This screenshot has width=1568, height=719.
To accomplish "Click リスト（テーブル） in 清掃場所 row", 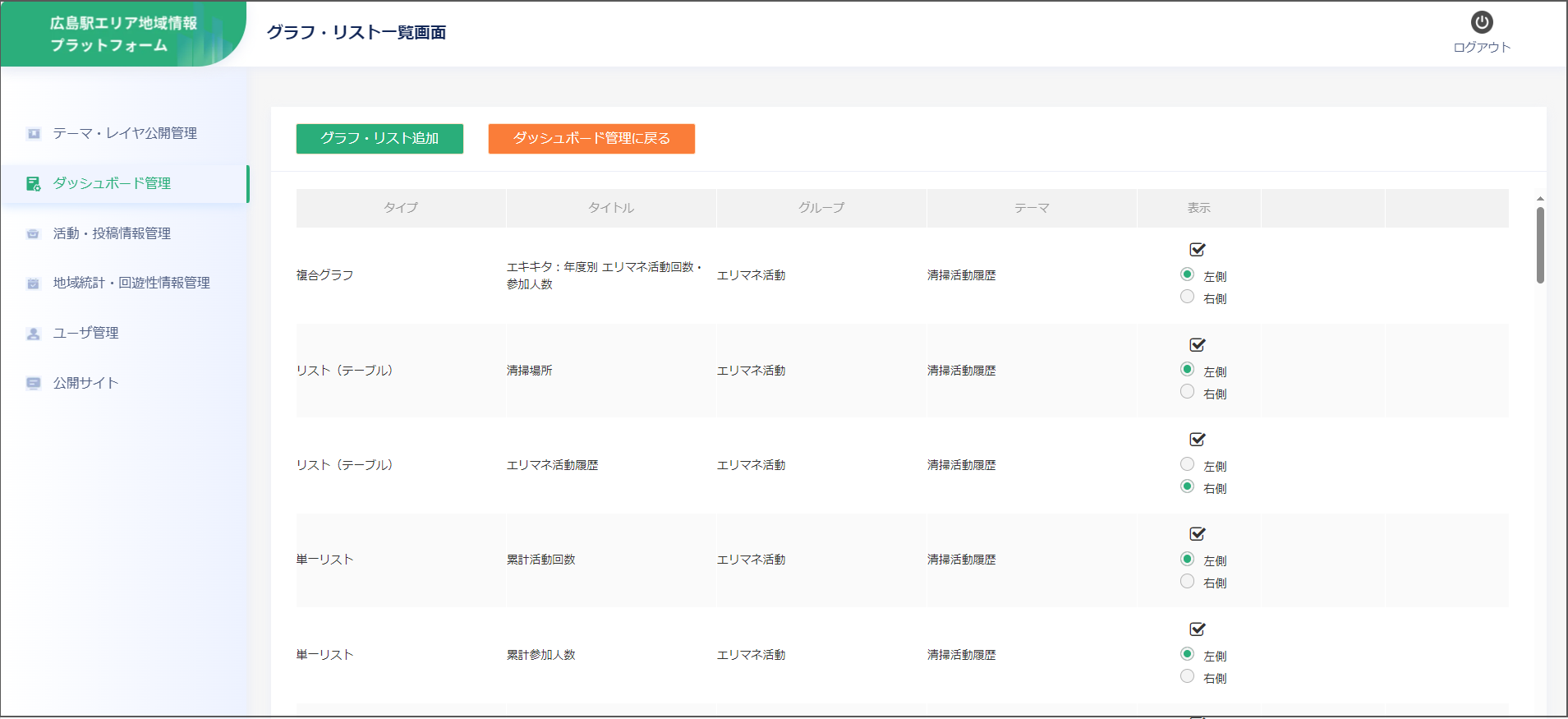I will pos(345,371).
